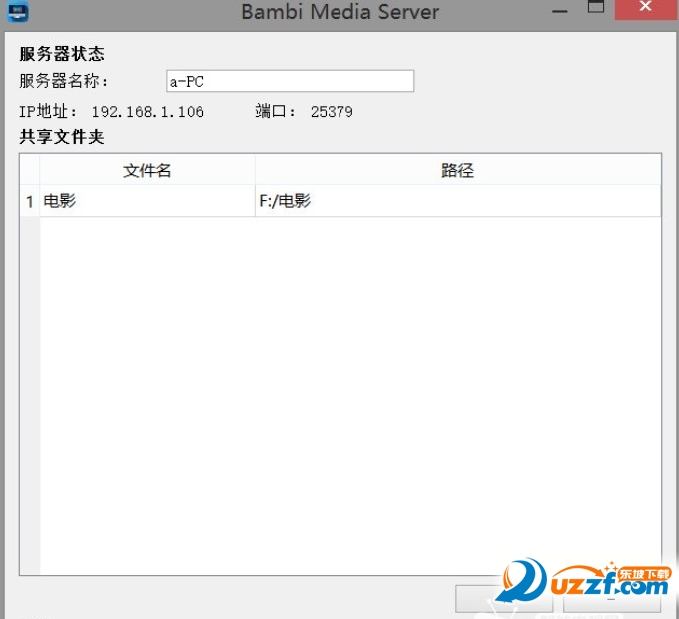
Task: Click the 电影 filename cell
Action: (147, 201)
